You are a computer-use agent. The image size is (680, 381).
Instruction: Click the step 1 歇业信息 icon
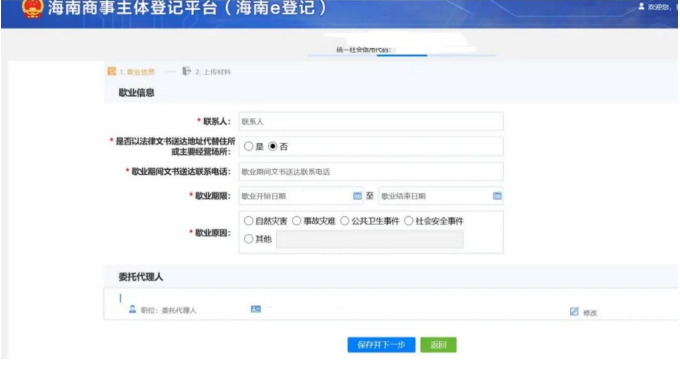(112, 71)
